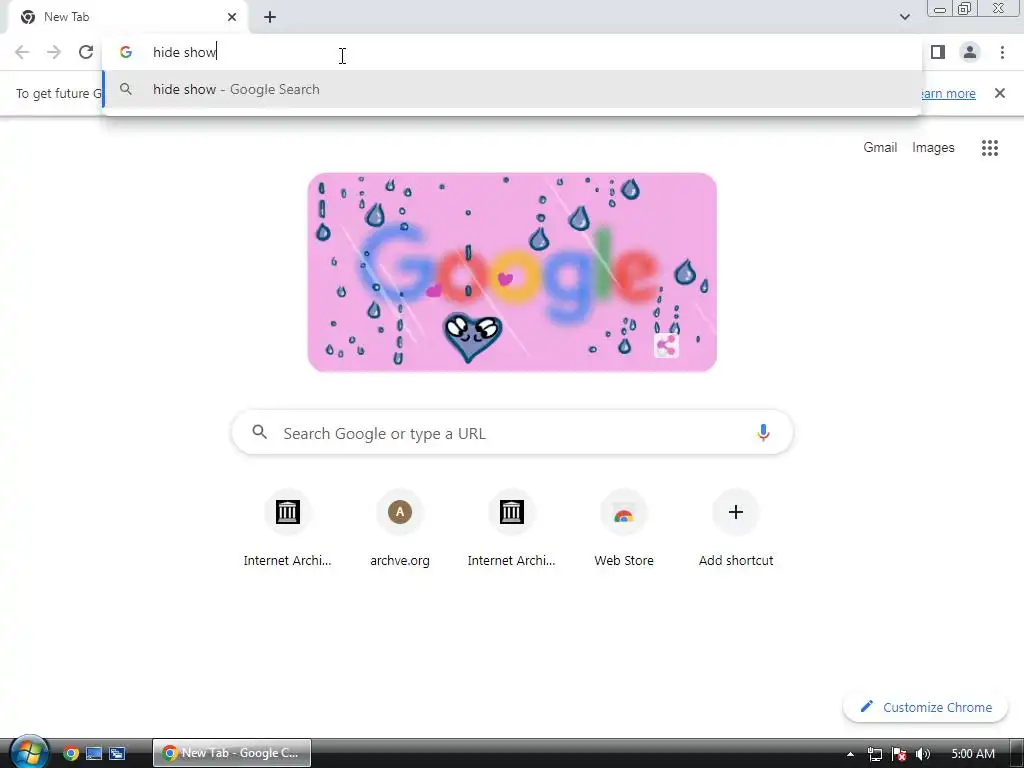Launch Chrome from the quick launch bar
Image resolution: width=1024 pixels, height=768 pixels.
point(71,753)
